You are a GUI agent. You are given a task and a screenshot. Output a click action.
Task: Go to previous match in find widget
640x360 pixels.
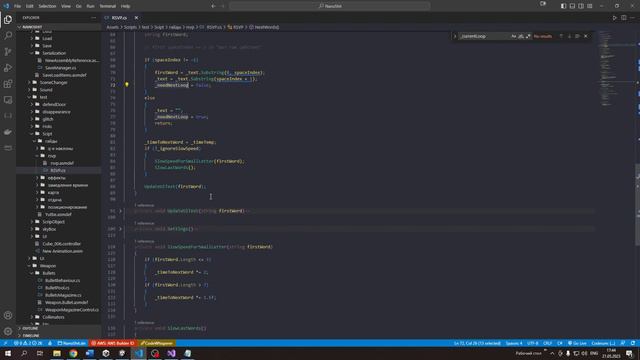pyautogui.click(x=561, y=36)
